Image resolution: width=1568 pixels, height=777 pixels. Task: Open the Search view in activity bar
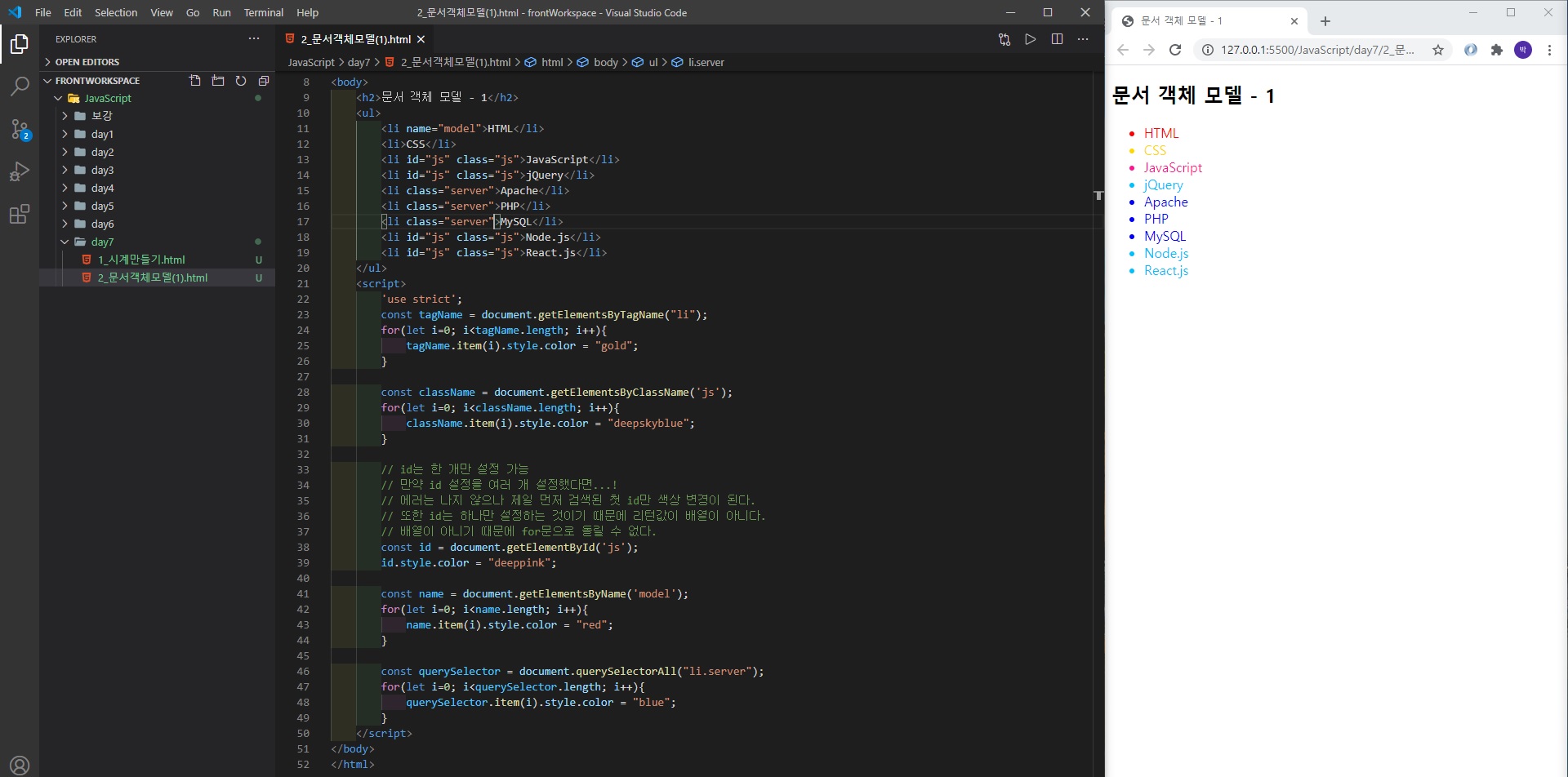(20, 86)
